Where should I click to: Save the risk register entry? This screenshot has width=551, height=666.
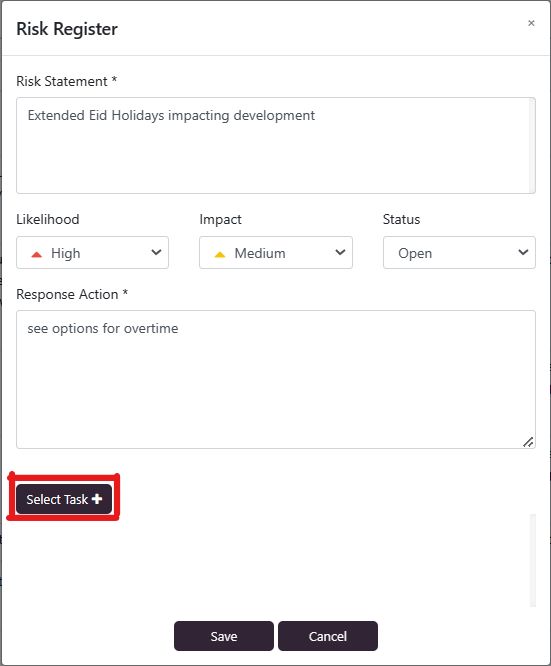pyautogui.click(x=224, y=636)
